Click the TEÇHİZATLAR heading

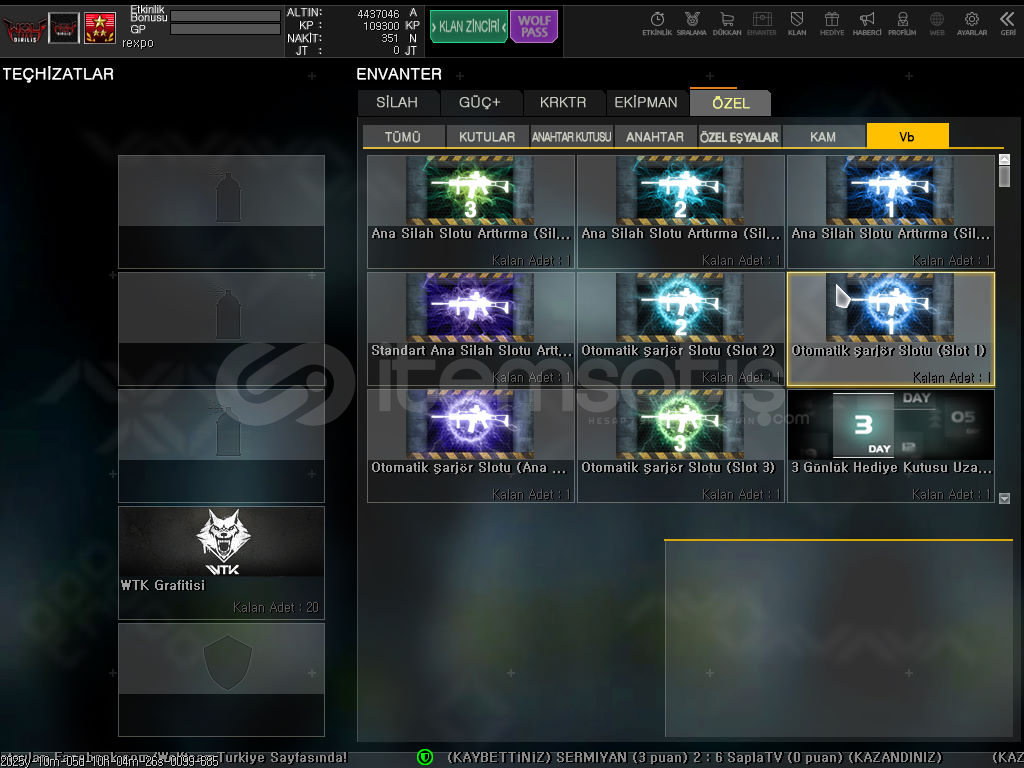coord(58,74)
